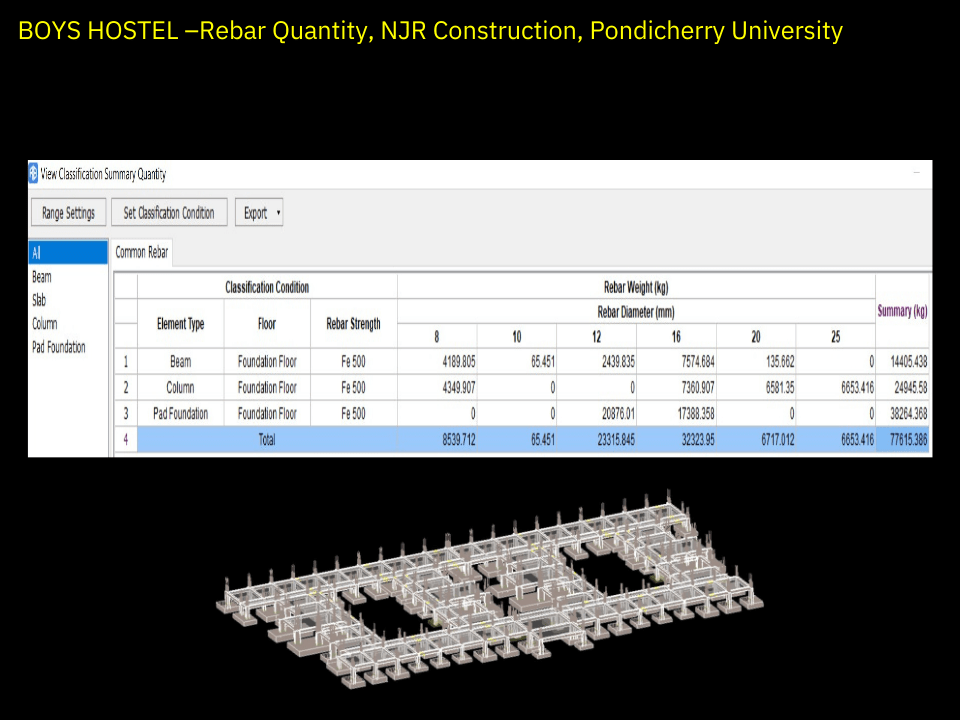Click the app icon in the title bar

pyautogui.click(x=33, y=174)
